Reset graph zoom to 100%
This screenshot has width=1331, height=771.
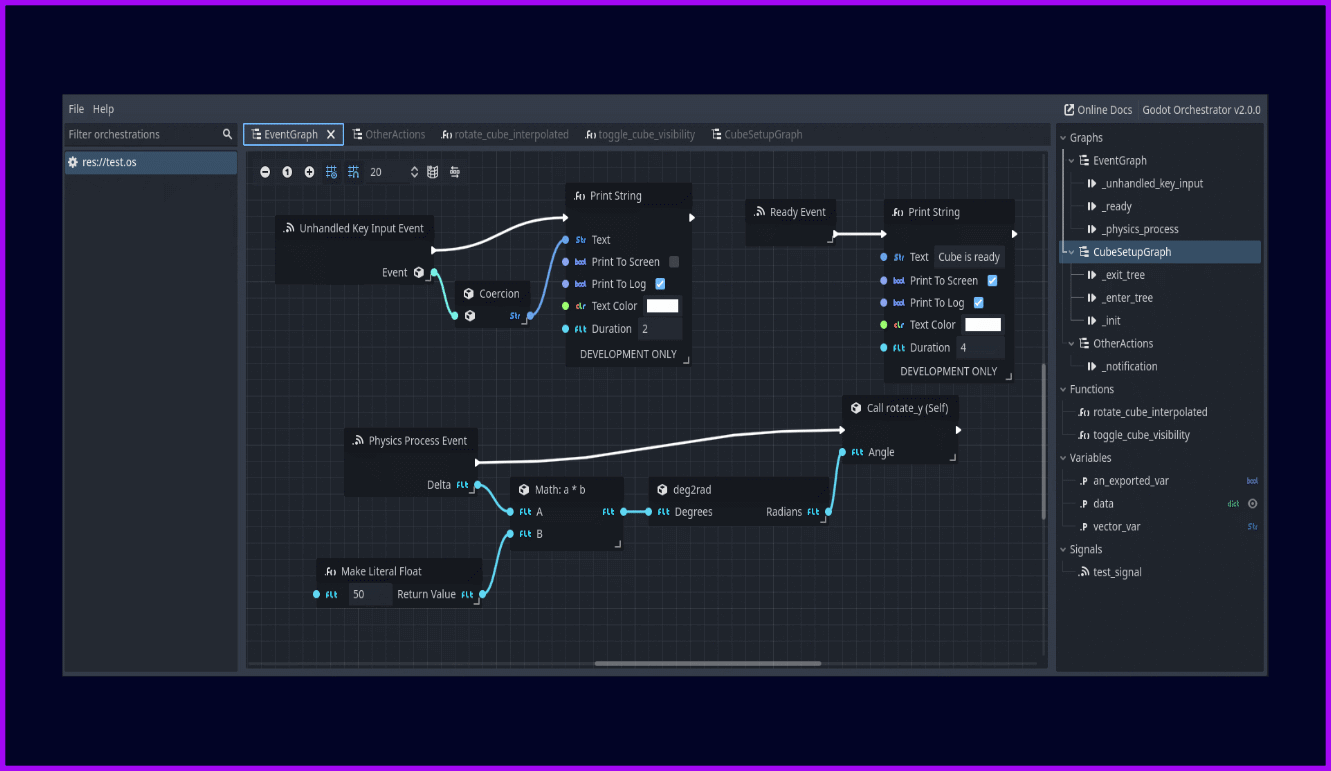287,172
